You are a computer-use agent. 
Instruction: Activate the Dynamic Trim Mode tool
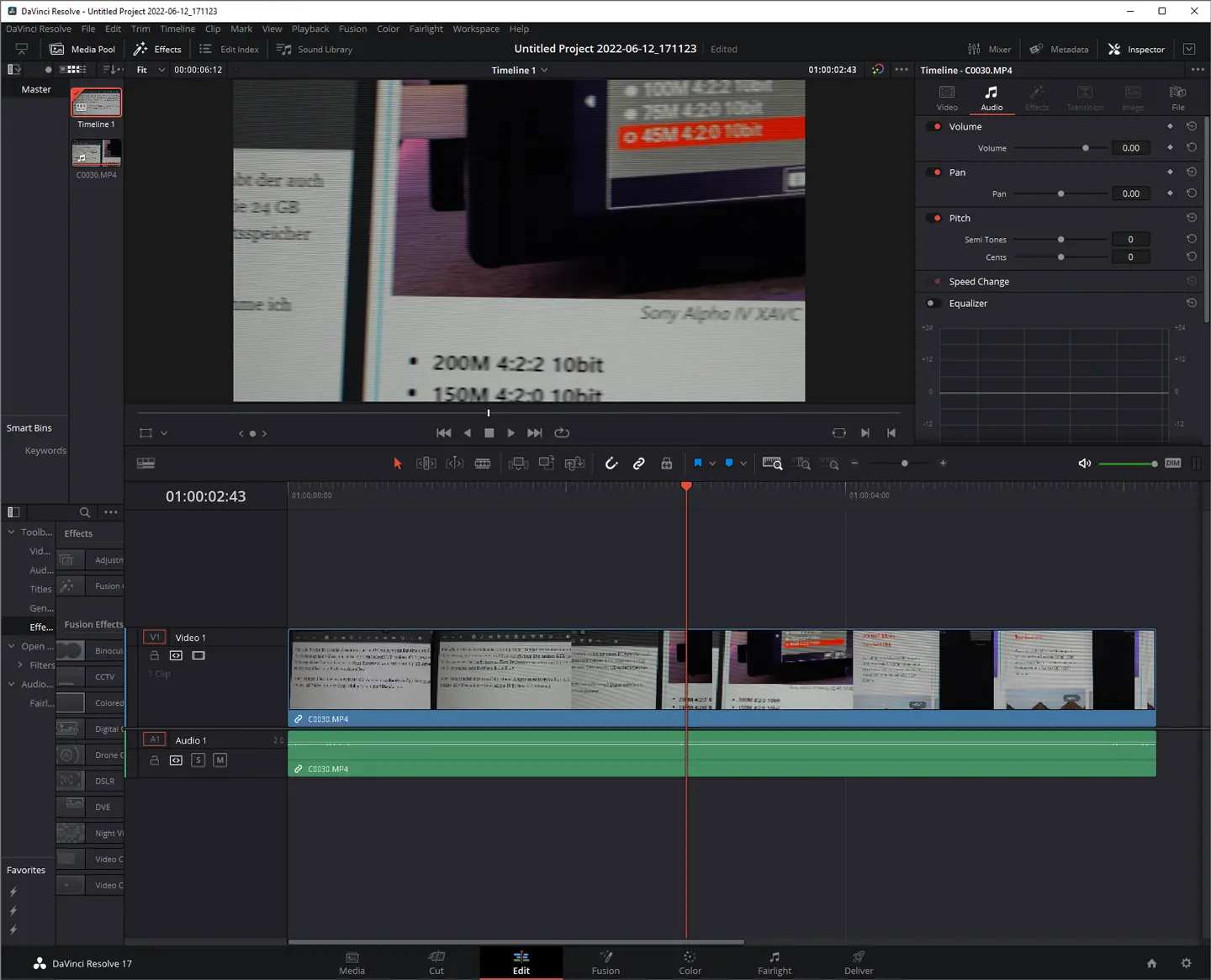tap(454, 464)
